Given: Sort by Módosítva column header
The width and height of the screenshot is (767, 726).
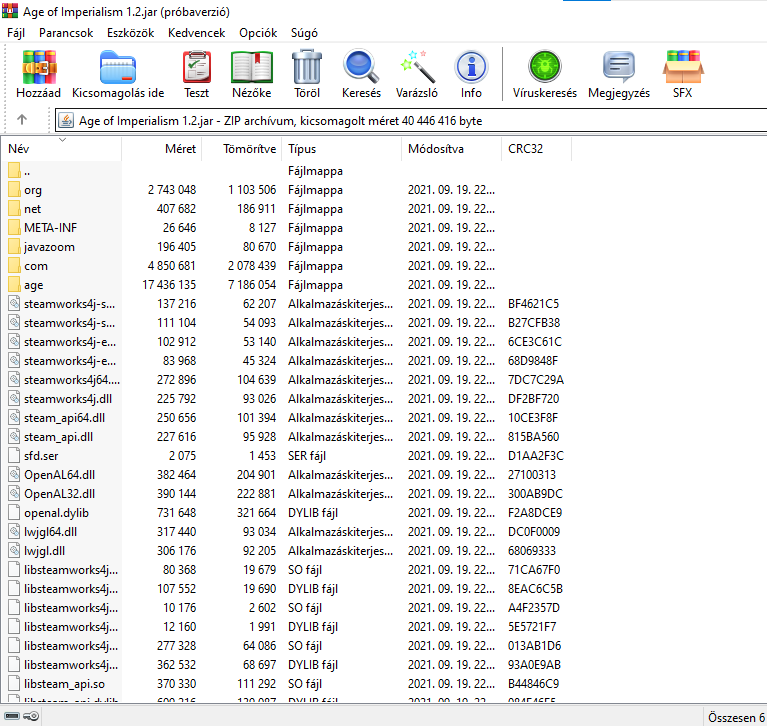Looking at the screenshot, I should pos(451,149).
